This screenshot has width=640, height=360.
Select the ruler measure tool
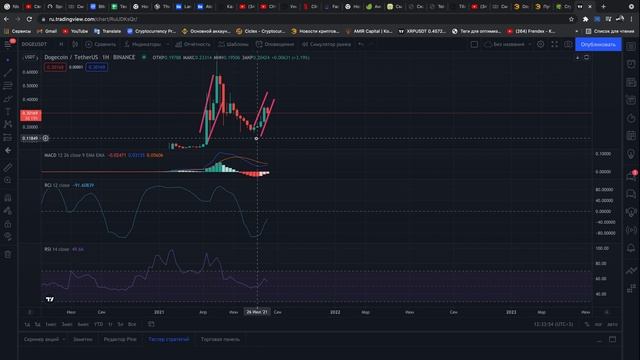click(x=8, y=167)
